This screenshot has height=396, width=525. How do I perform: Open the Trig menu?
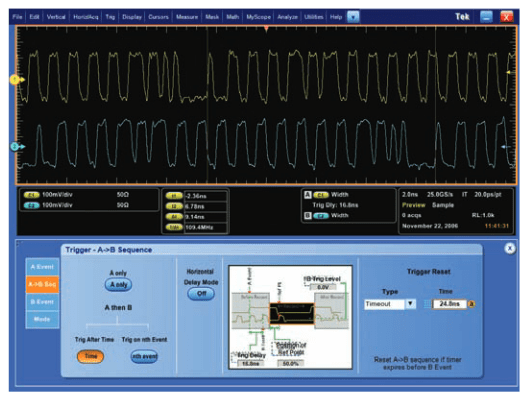point(110,17)
